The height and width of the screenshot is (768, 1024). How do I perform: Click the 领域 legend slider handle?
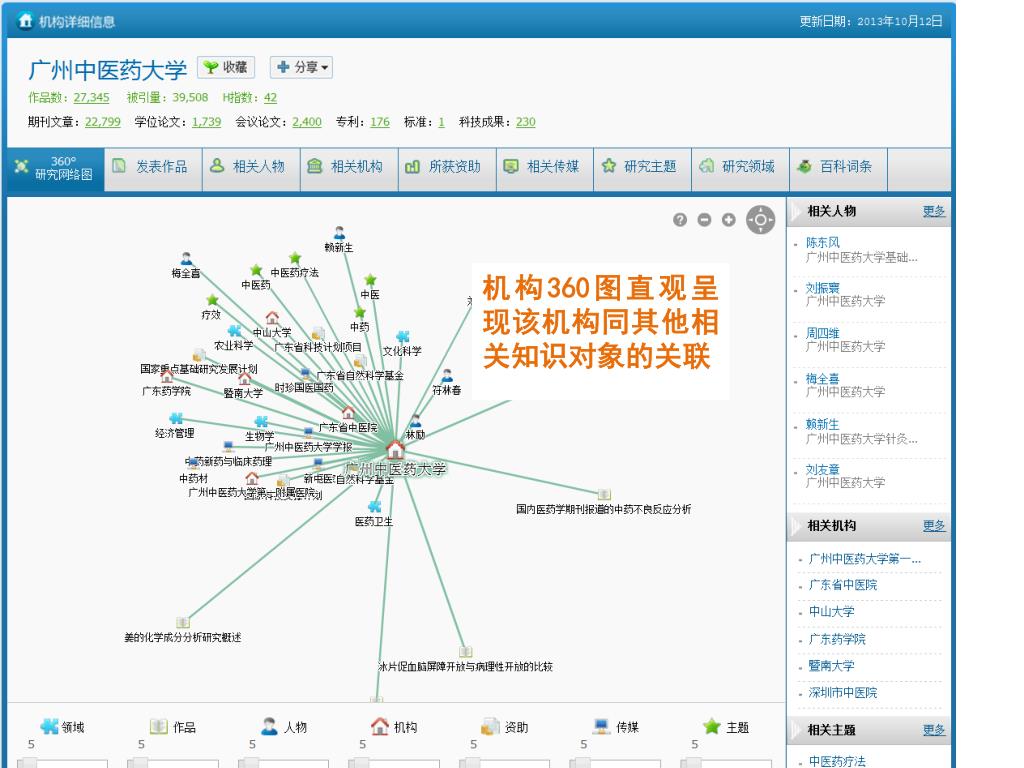28,762
